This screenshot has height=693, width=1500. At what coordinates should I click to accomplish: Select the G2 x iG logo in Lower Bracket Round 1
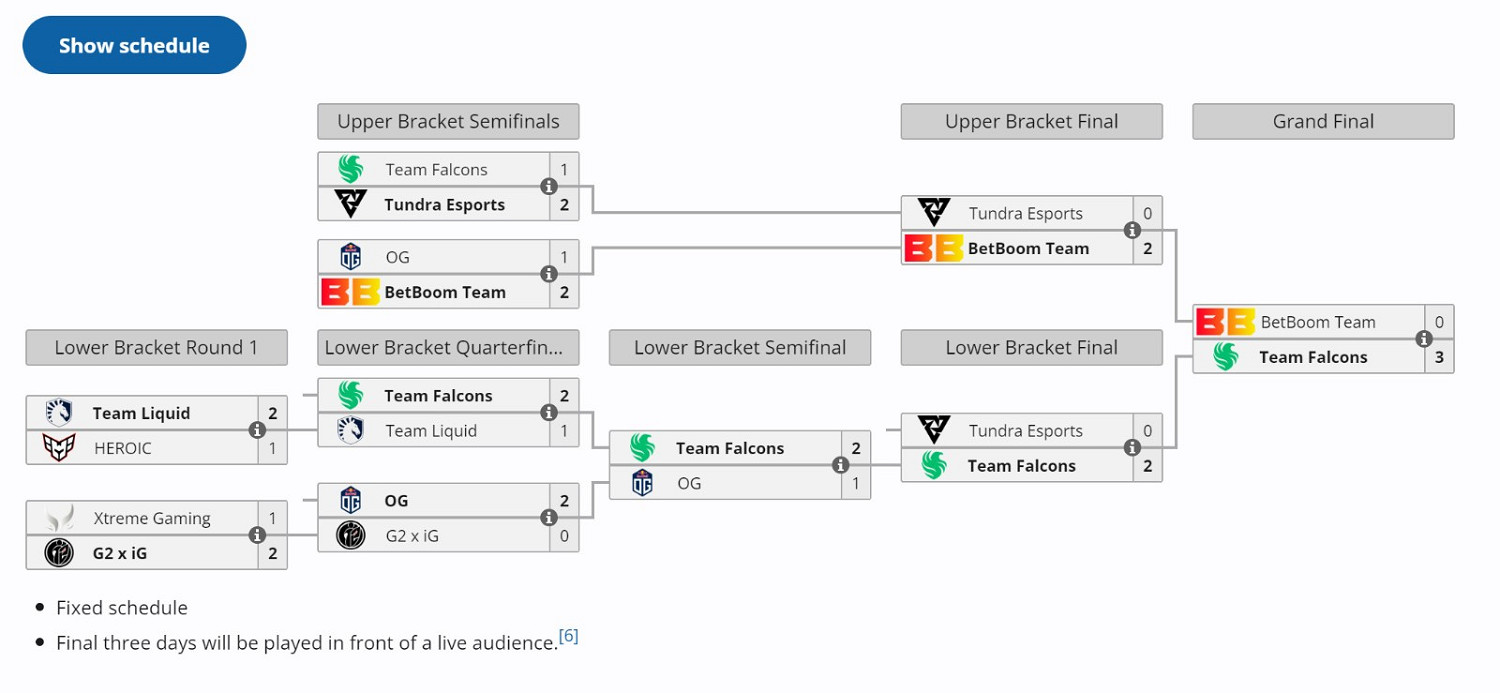pos(59,553)
